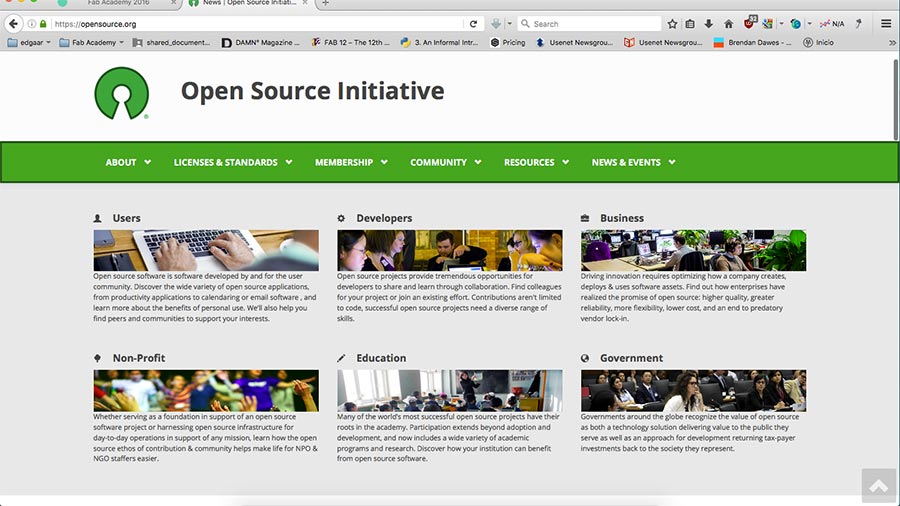The height and width of the screenshot is (506, 900).
Task: Click the Users person icon
Action: tap(98, 219)
